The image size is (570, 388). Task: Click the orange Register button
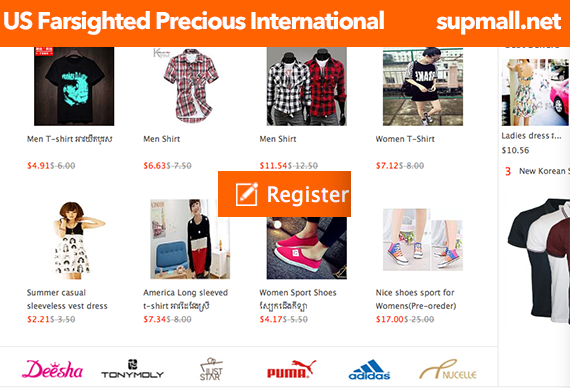click(284, 194)
